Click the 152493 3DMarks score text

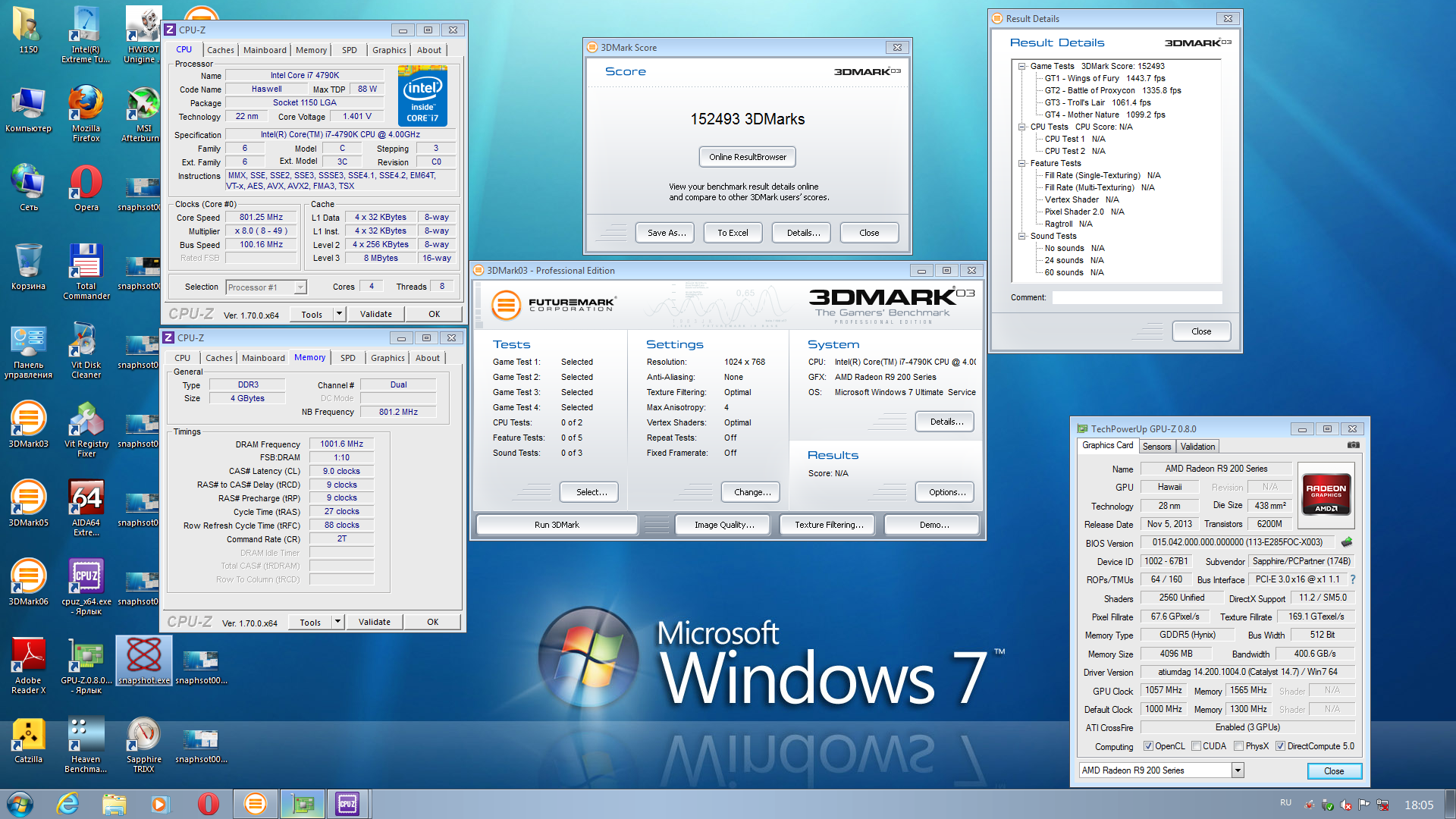pos(747,119)
